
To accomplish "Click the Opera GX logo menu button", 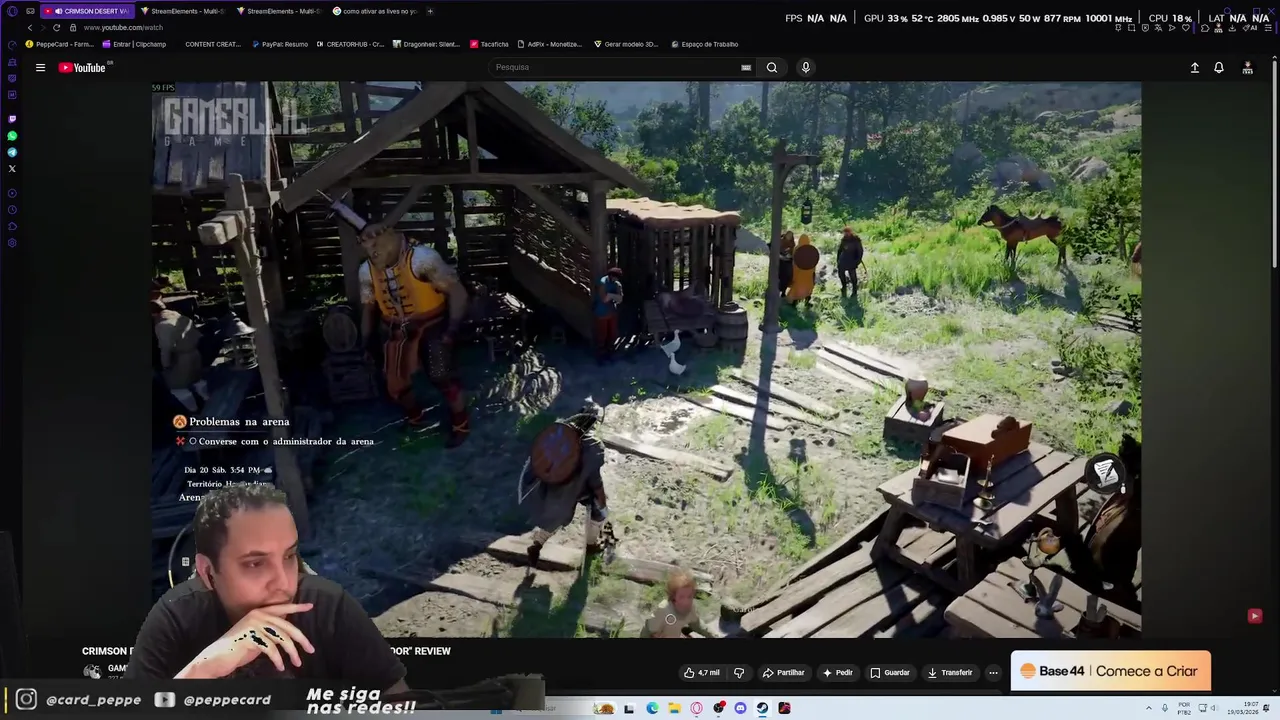I will pyautogui.click(x=12, y=11).
